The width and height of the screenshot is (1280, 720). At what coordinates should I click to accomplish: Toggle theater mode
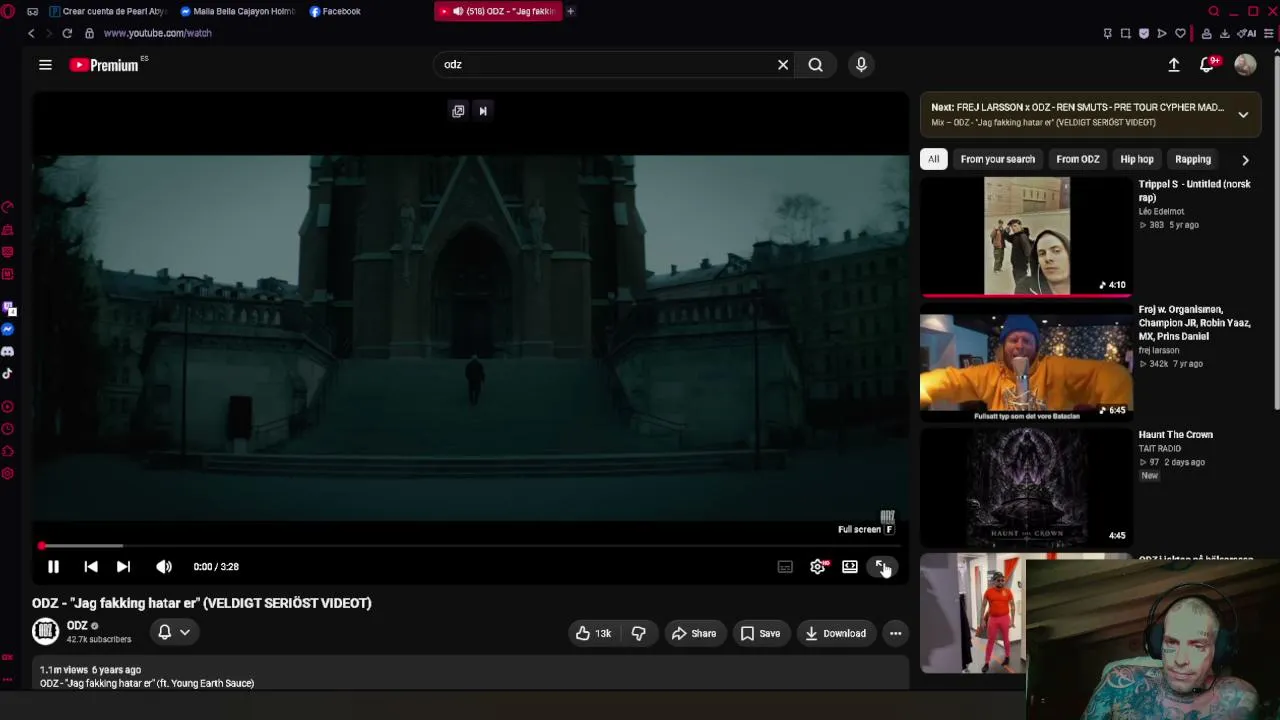850,567
